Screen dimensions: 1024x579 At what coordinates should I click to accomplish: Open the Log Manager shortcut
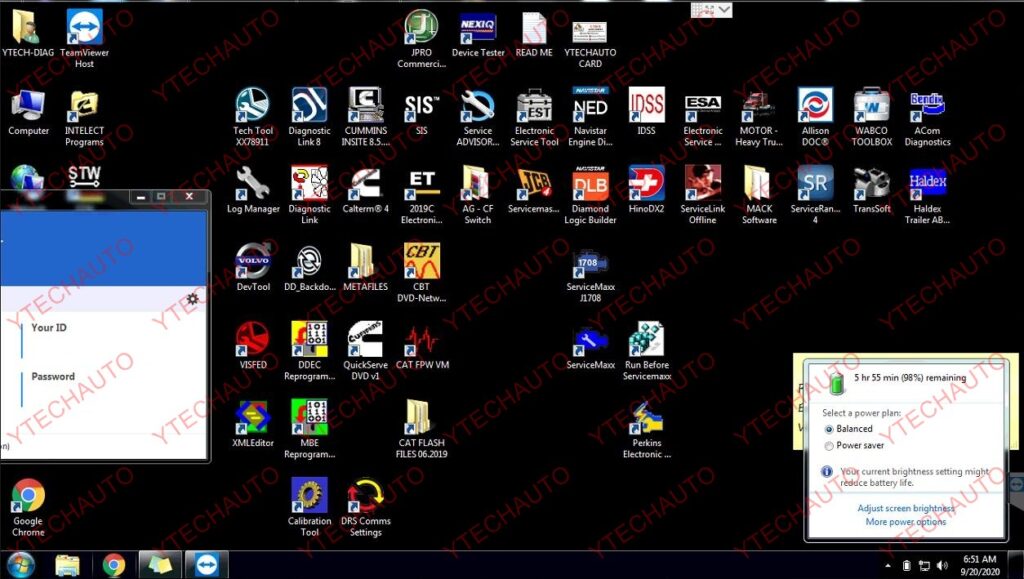[253, 189]
